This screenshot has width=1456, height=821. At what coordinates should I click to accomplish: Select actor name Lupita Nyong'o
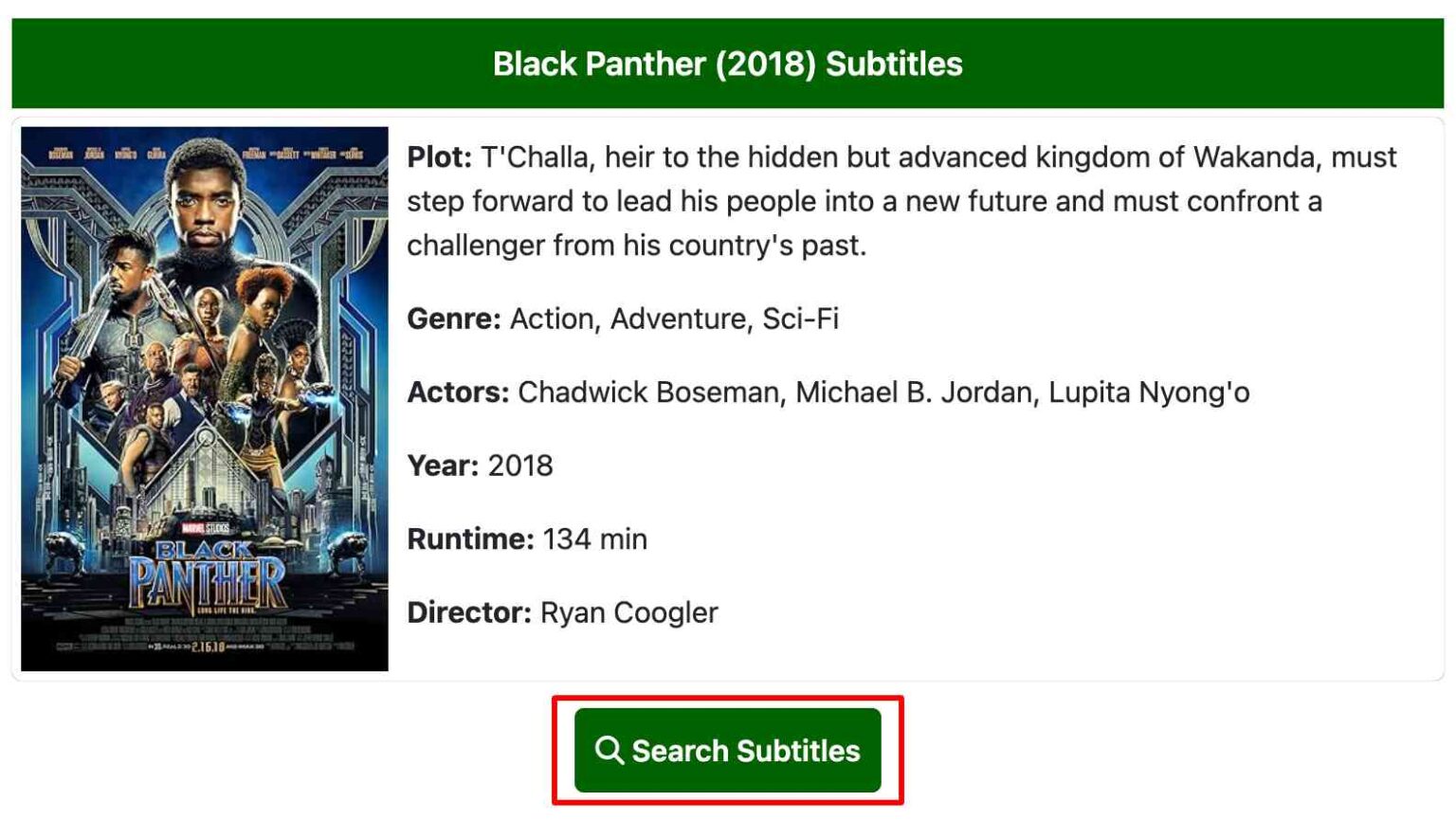[x=1149, y=392]
